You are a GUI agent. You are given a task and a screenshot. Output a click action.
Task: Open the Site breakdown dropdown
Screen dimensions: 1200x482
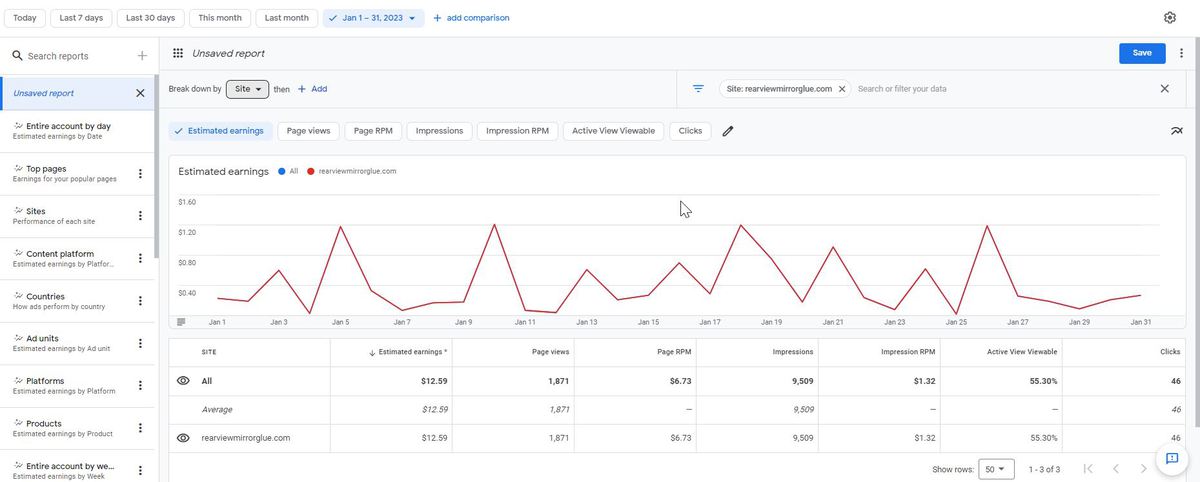point(248,89)
